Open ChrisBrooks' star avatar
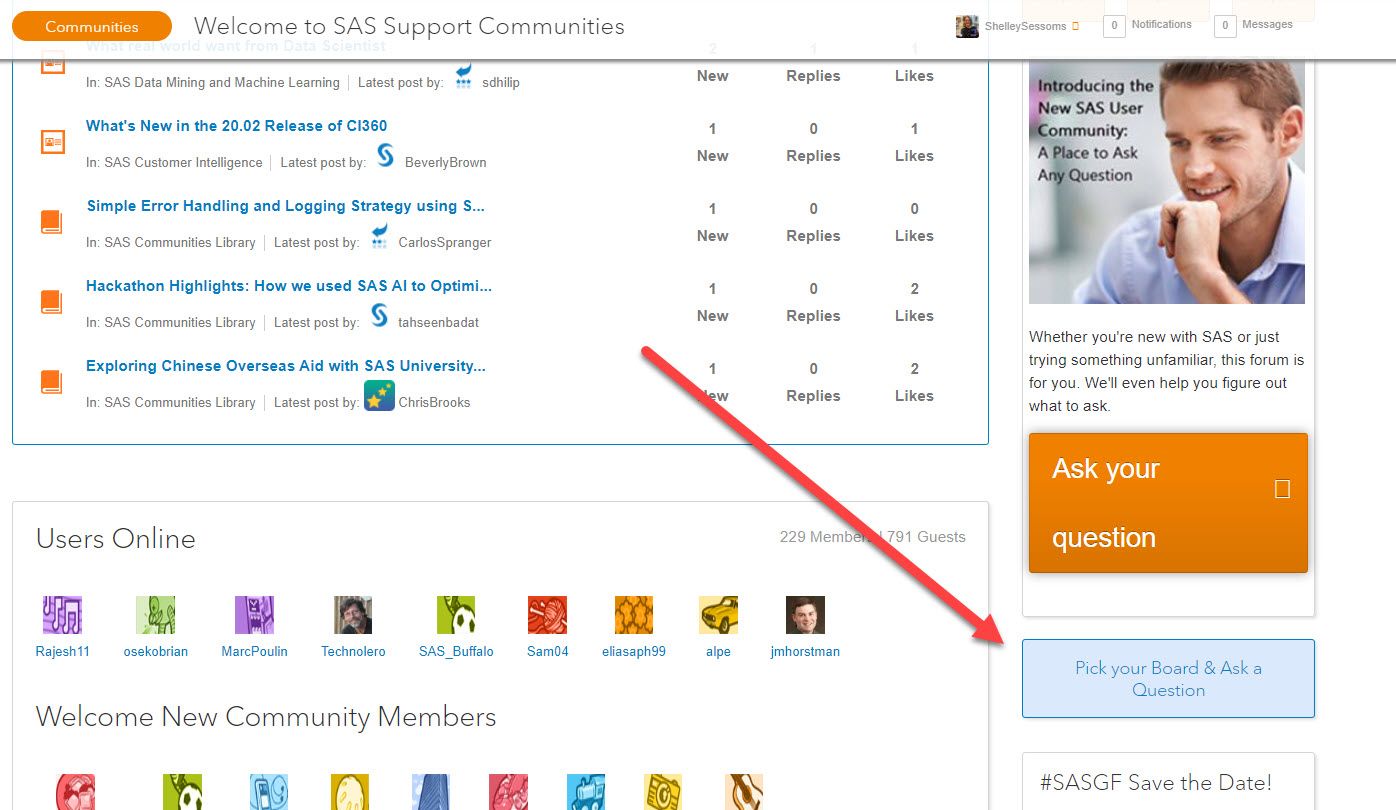The image size is (1396, 810). tap(378, 396)
